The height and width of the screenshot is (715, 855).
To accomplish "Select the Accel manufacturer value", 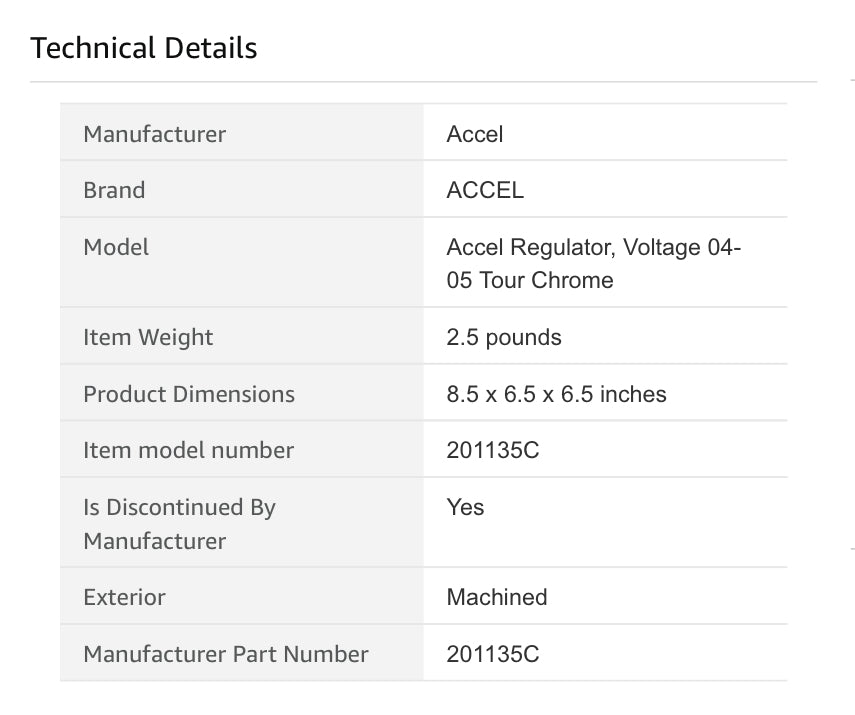I will click(x=475, y=134).
